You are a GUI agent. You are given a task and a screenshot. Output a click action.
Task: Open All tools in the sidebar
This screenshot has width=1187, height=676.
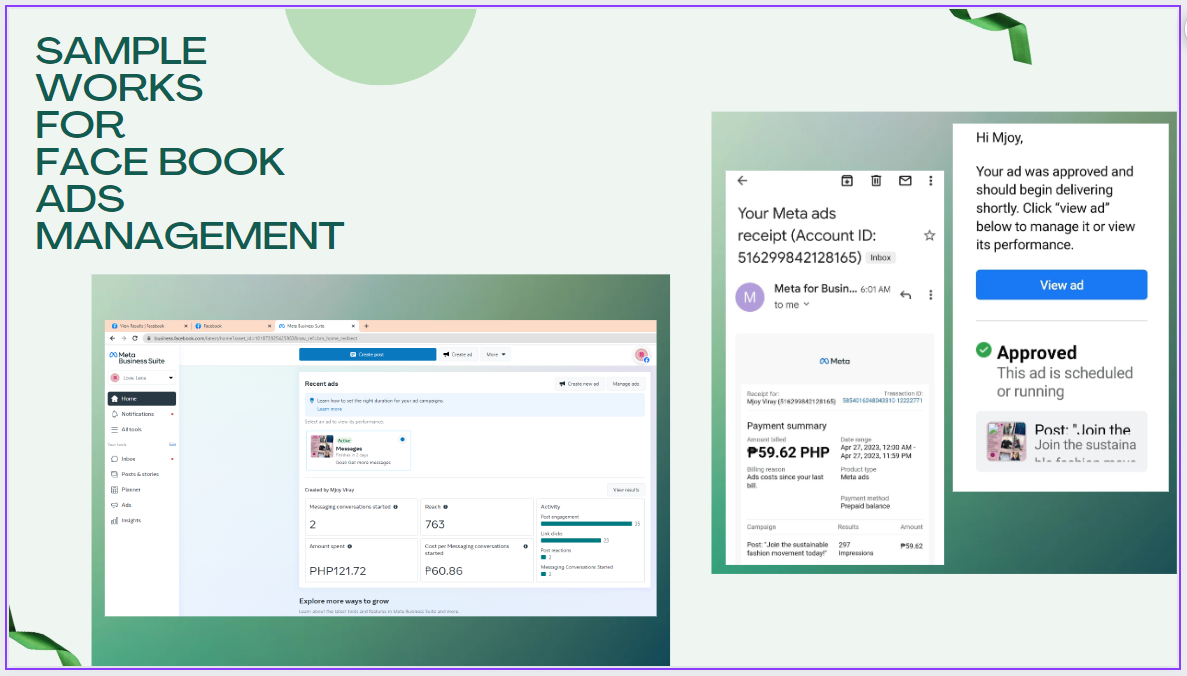pos(142,429)
